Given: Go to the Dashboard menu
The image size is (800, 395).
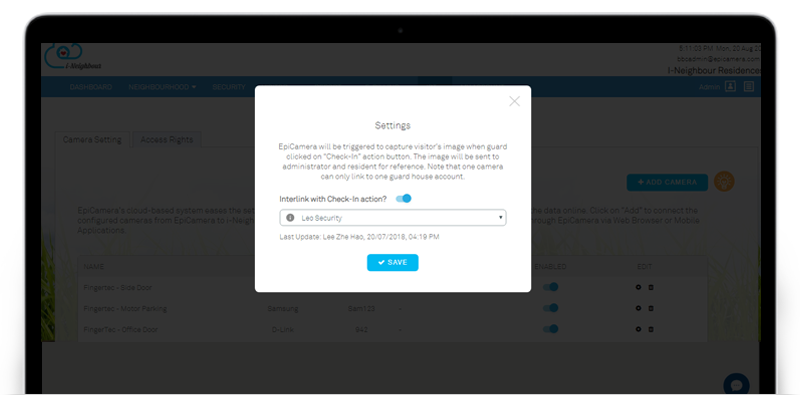Looking at the screenshot, I should (x=91, y=87).
